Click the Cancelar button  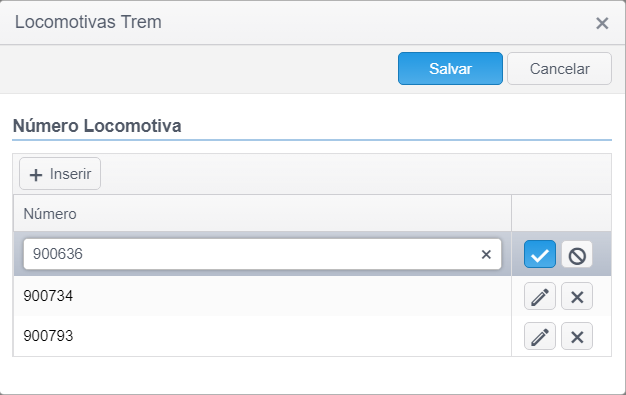(x=559, y=68)
